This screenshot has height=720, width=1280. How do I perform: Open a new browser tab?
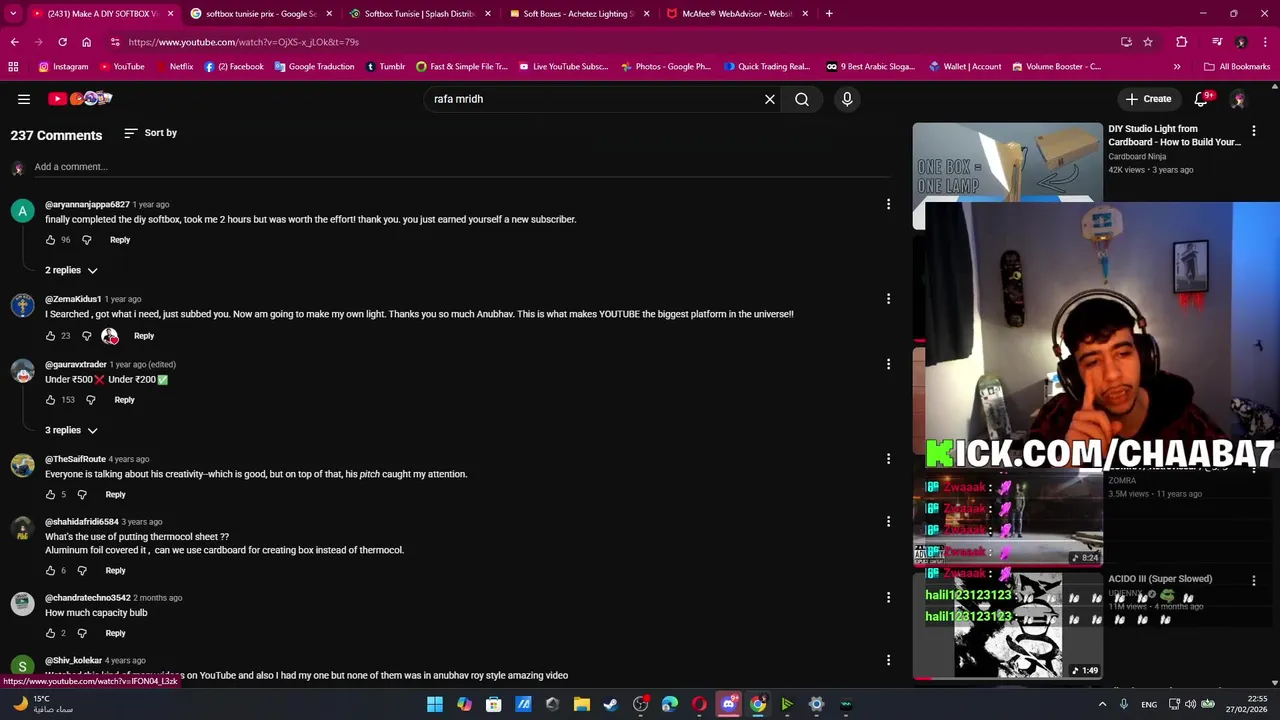(829, 14)
